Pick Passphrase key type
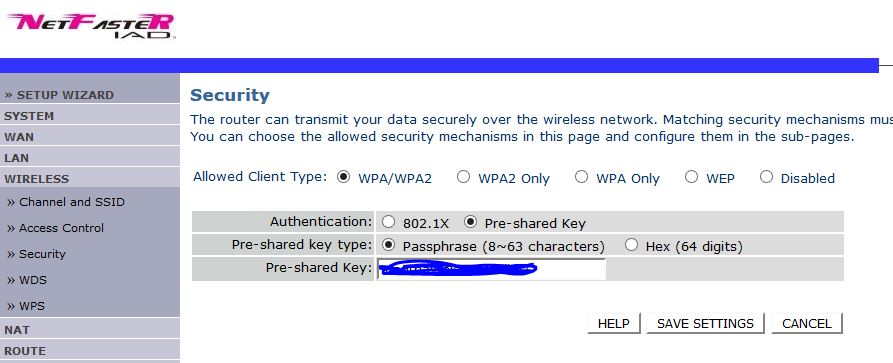 (388, 245)
